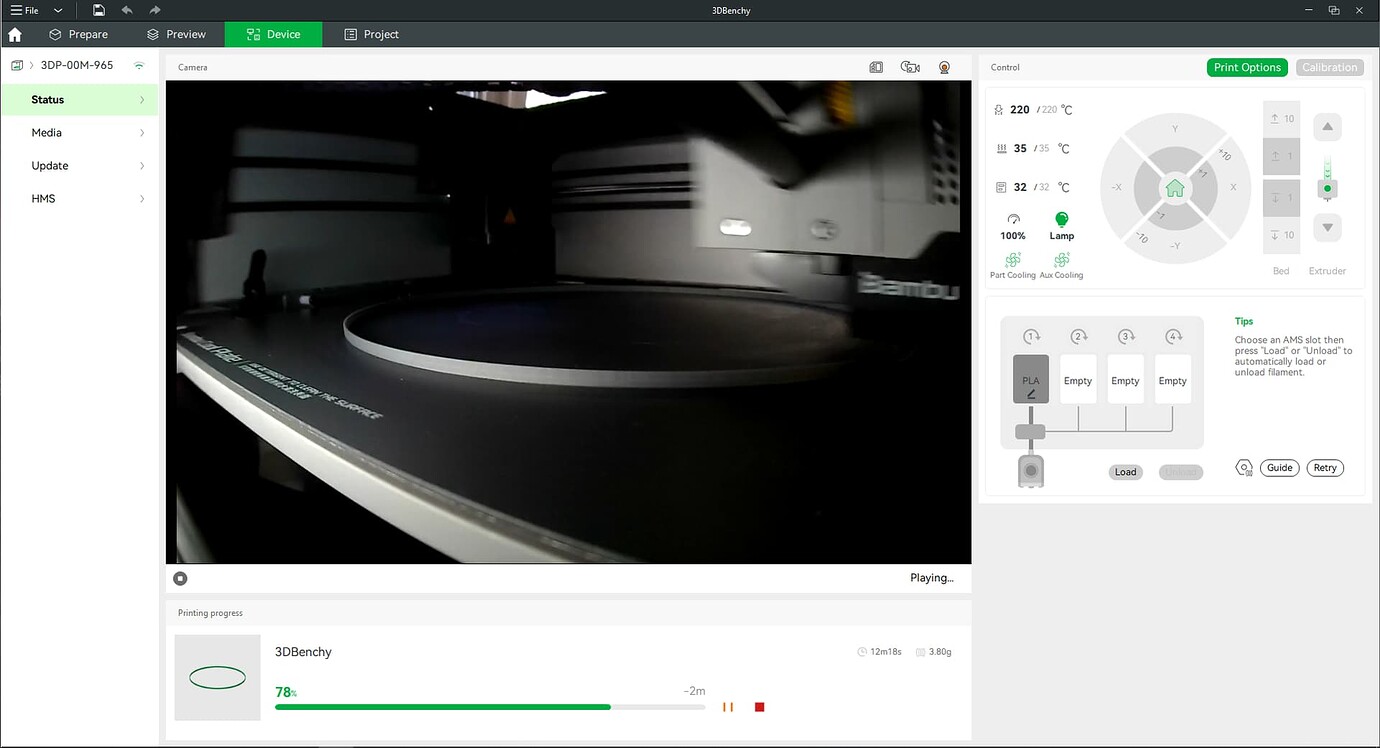Screen dimensions: 1380x748
Task: Click the AMS slot 4 refresh icon
Action: 1174,337
